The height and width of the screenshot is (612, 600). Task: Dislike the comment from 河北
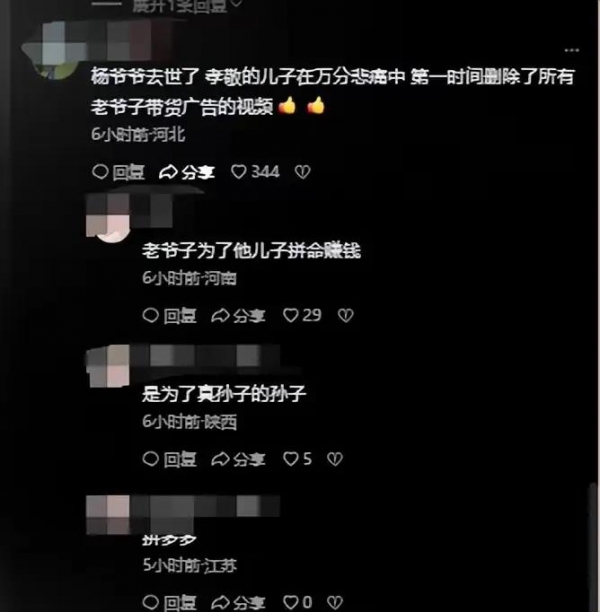click(303, 172)
